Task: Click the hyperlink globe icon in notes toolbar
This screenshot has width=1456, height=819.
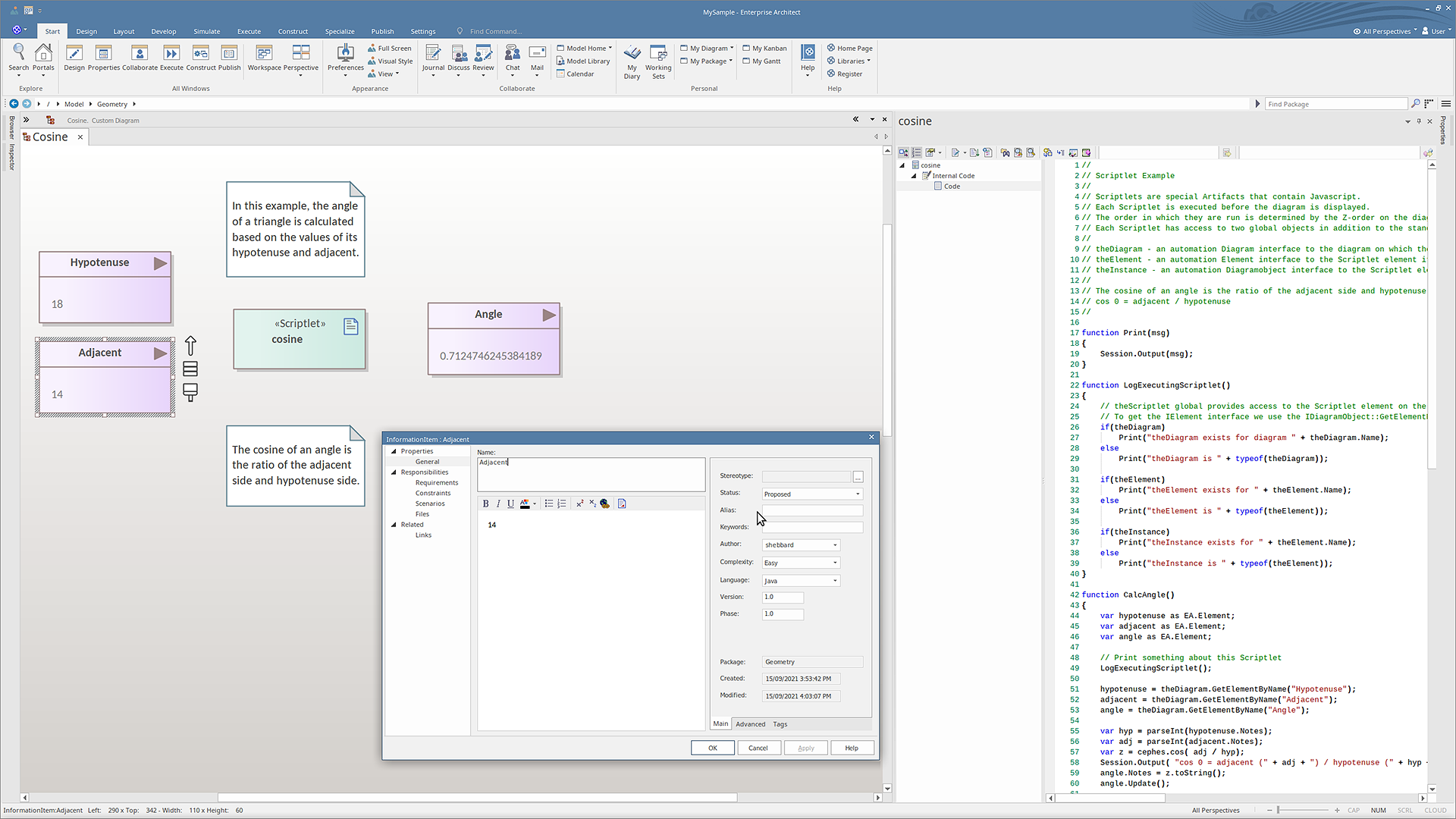Action: coord(604,504)
